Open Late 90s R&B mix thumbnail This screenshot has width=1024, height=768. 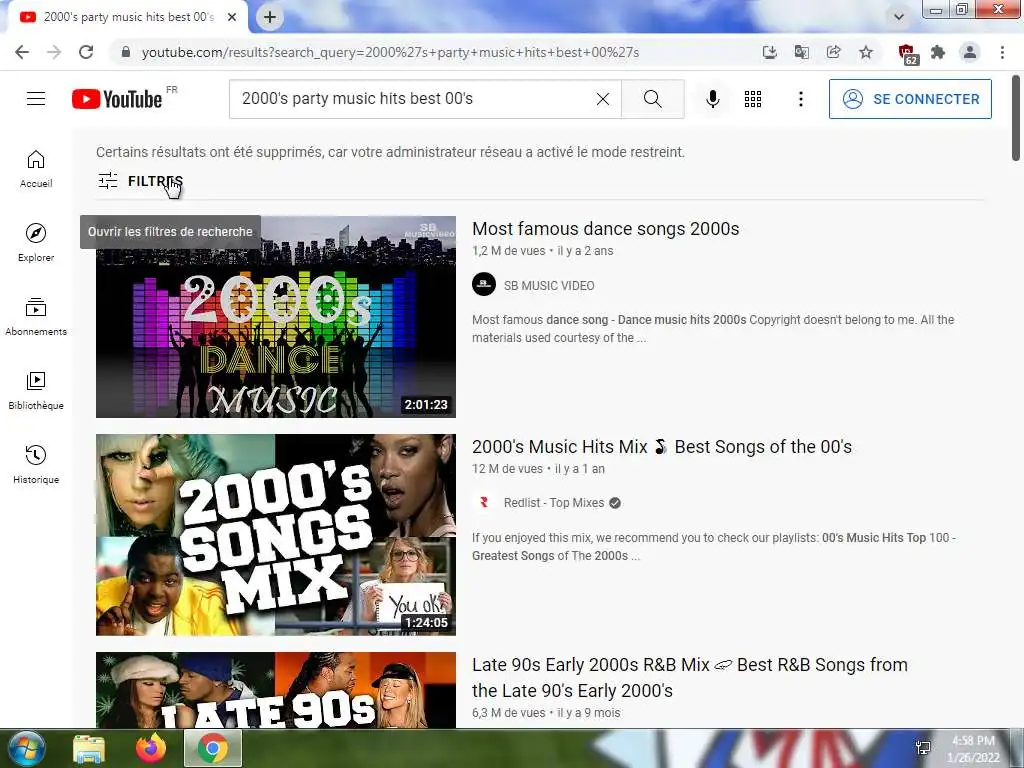(x=276, y=690)
